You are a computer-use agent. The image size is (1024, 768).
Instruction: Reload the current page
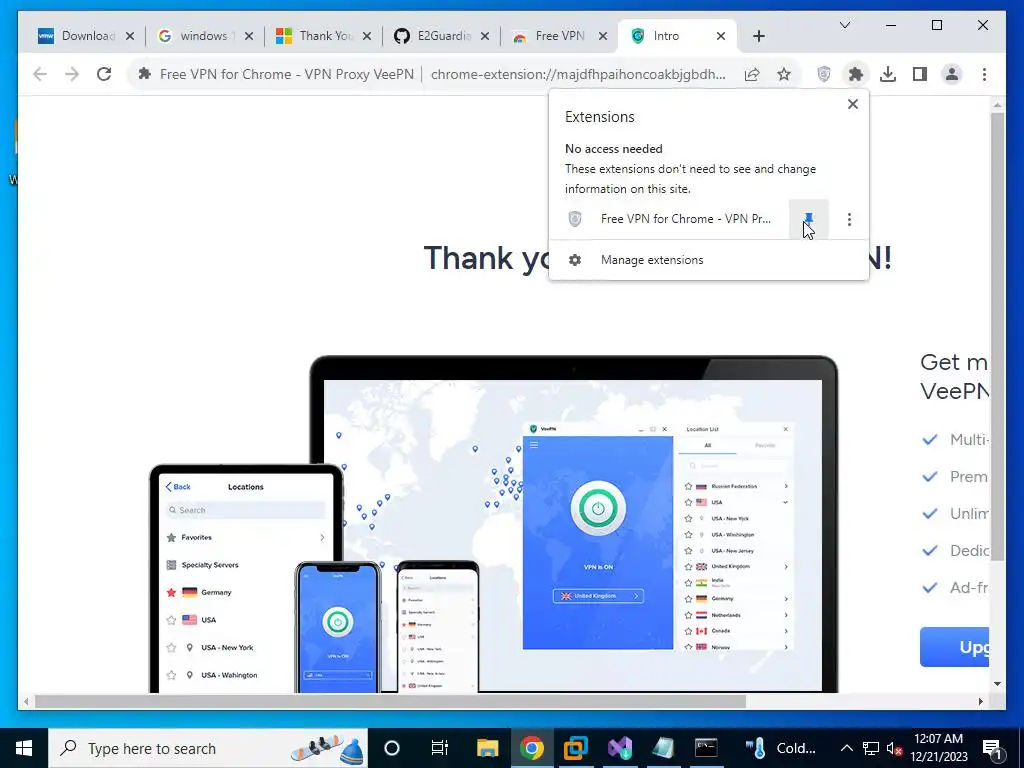click(x=104, y=74)
